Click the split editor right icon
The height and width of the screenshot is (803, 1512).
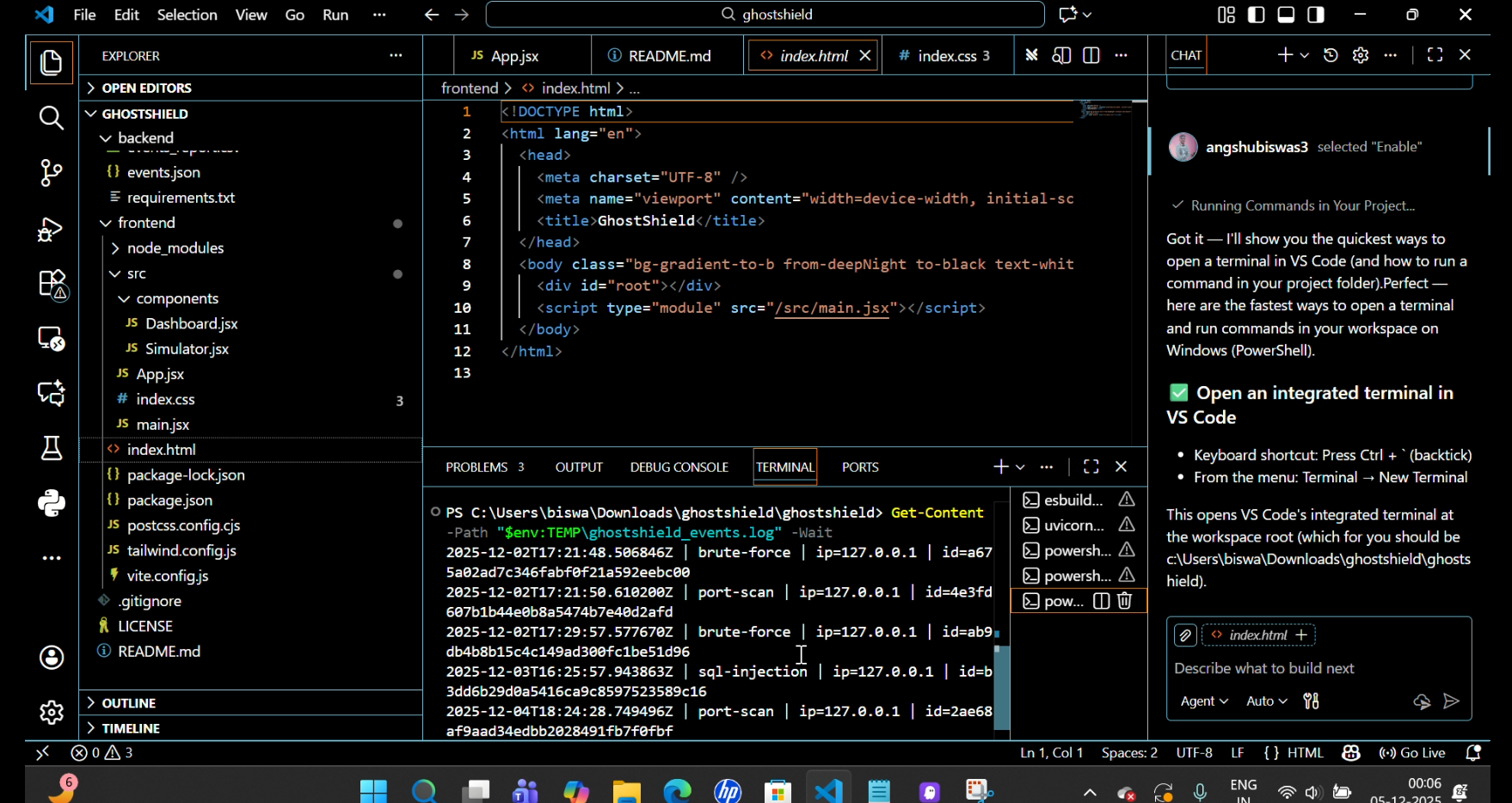[1091, 56]
